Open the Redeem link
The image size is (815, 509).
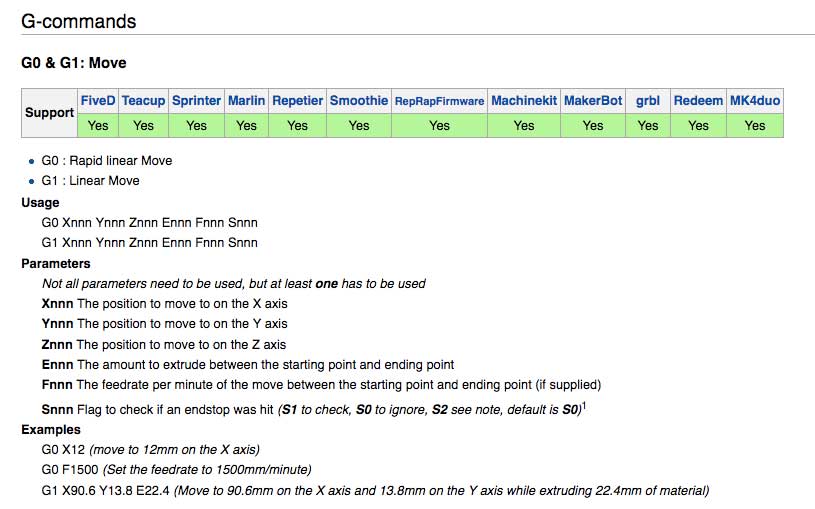click(698, 100)
